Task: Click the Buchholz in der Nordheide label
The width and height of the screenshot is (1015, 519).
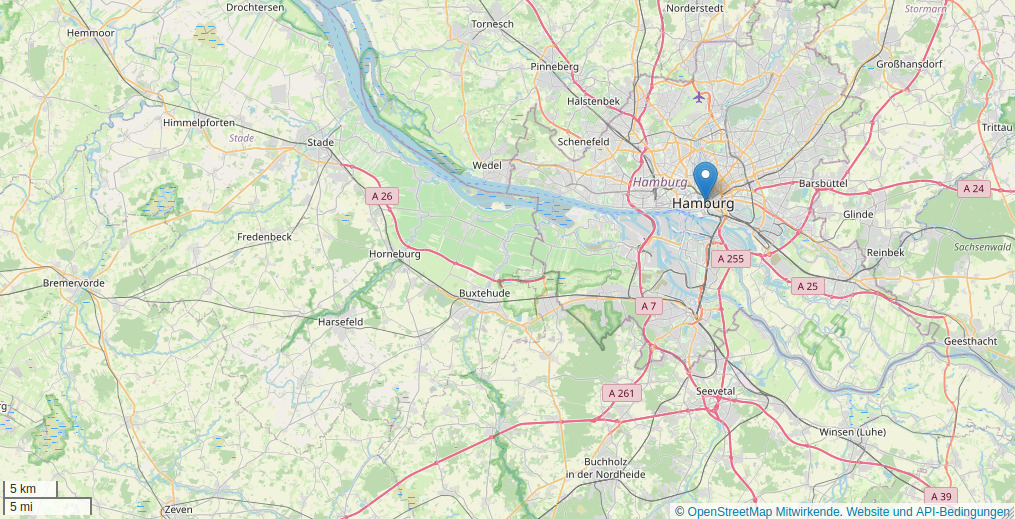Action: [615, 468]
